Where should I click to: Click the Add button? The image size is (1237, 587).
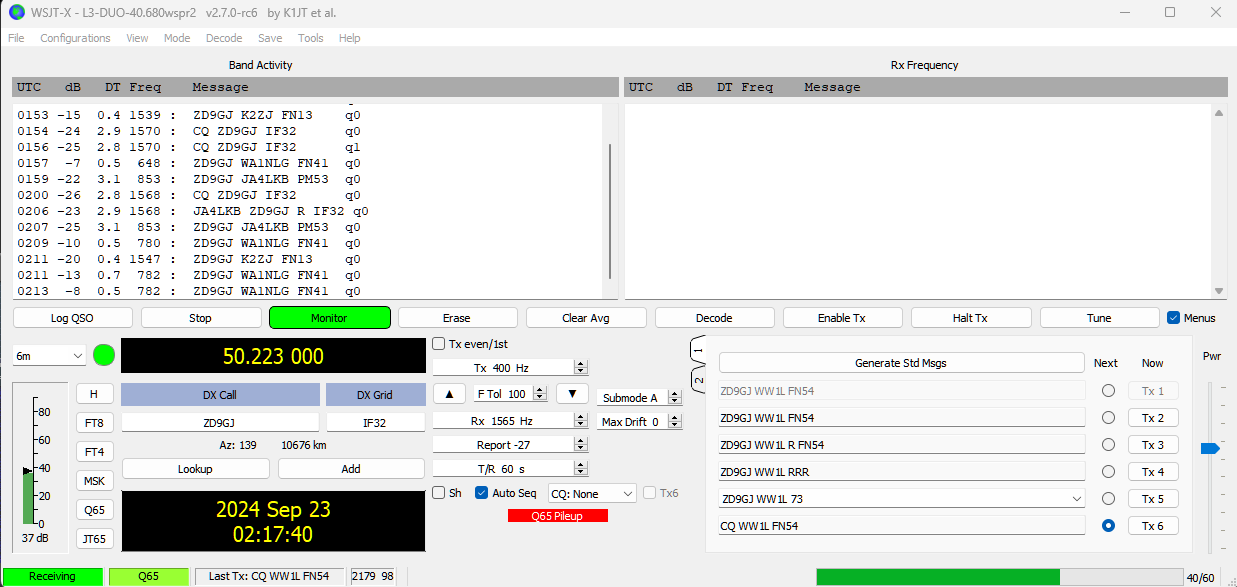tap(351, 468)
